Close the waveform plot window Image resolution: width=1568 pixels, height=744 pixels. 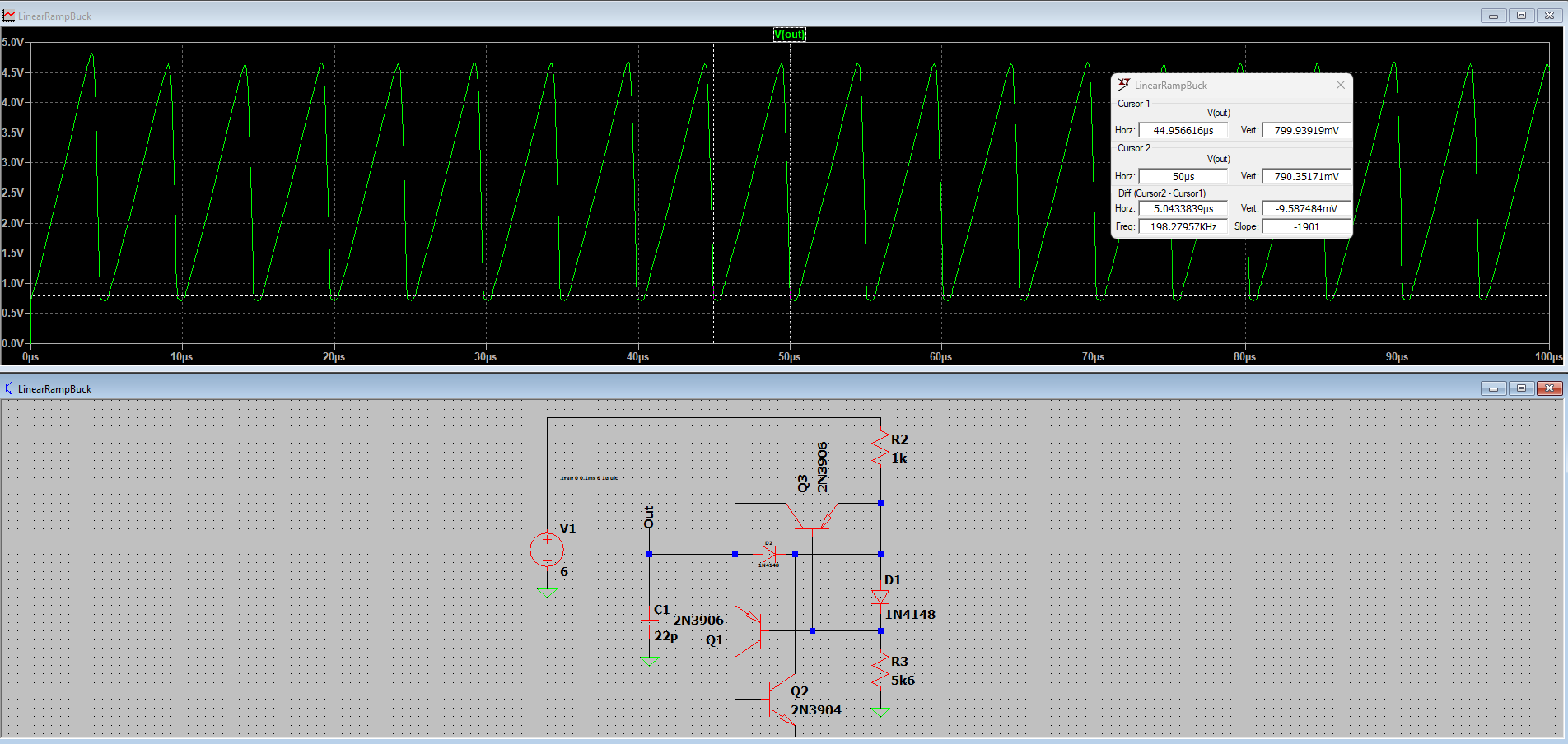pyautogui.click(x=1549, y=16)
